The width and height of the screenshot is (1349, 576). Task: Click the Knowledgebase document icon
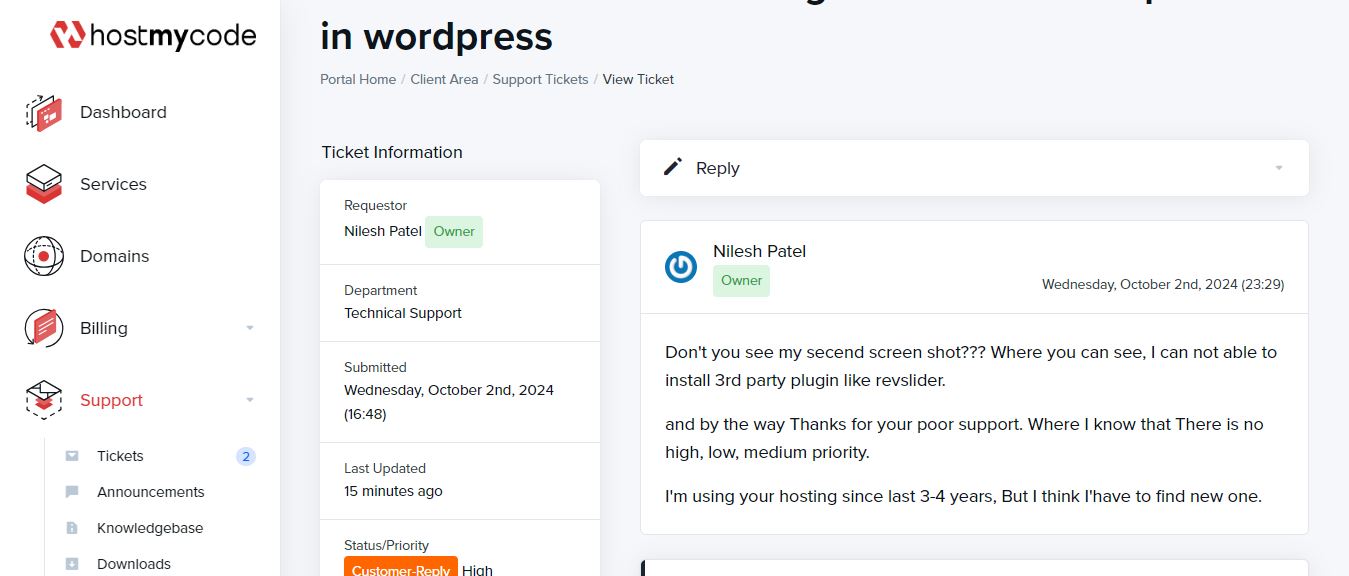(72, 527)
